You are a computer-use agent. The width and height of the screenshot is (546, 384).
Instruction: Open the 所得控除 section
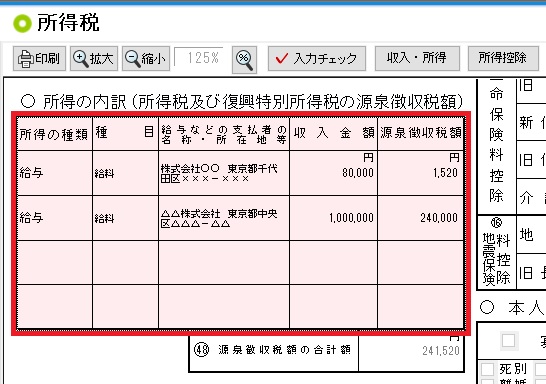pos(503,58)
